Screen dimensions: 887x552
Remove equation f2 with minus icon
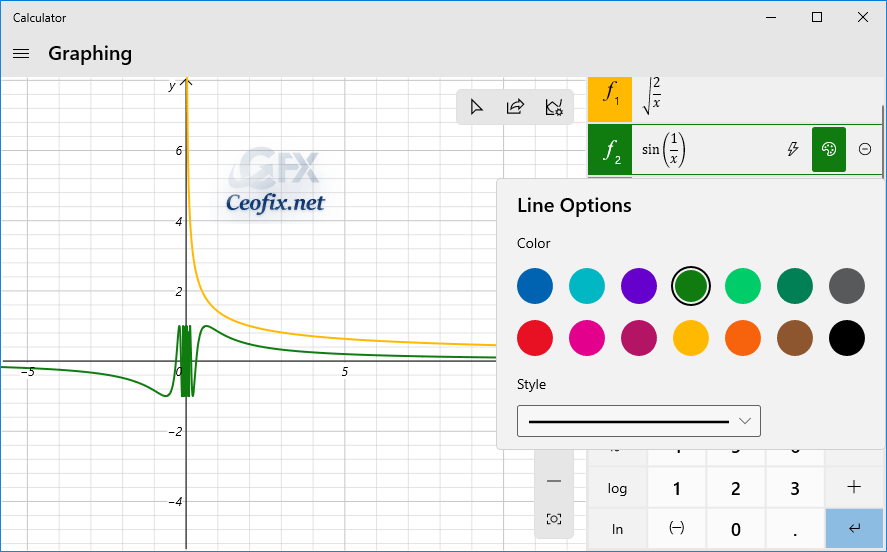tap(864, 149)
